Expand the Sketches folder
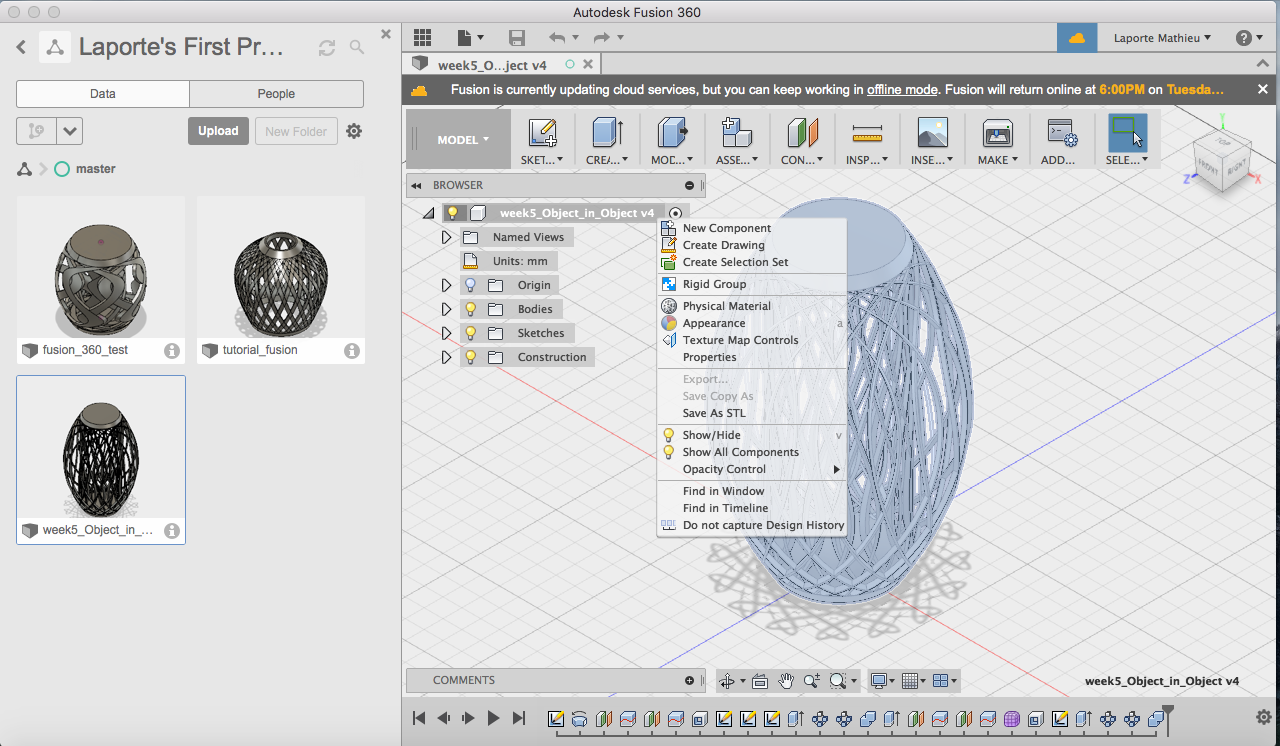This screenshot has height=746, width=1280. coord(447,333)
